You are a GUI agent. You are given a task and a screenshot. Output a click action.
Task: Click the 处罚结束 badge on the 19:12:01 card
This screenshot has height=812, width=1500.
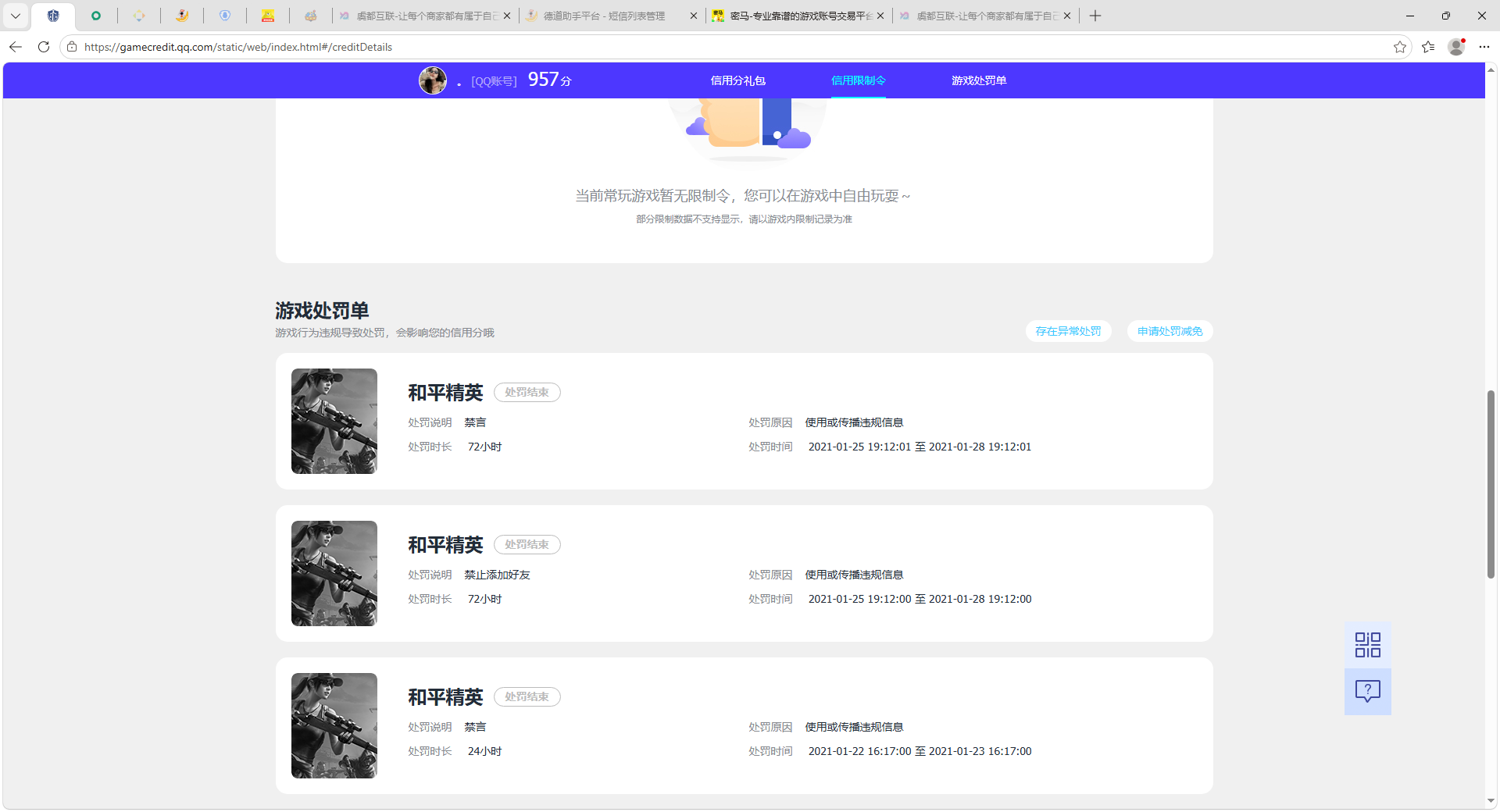tap(527, 392)
